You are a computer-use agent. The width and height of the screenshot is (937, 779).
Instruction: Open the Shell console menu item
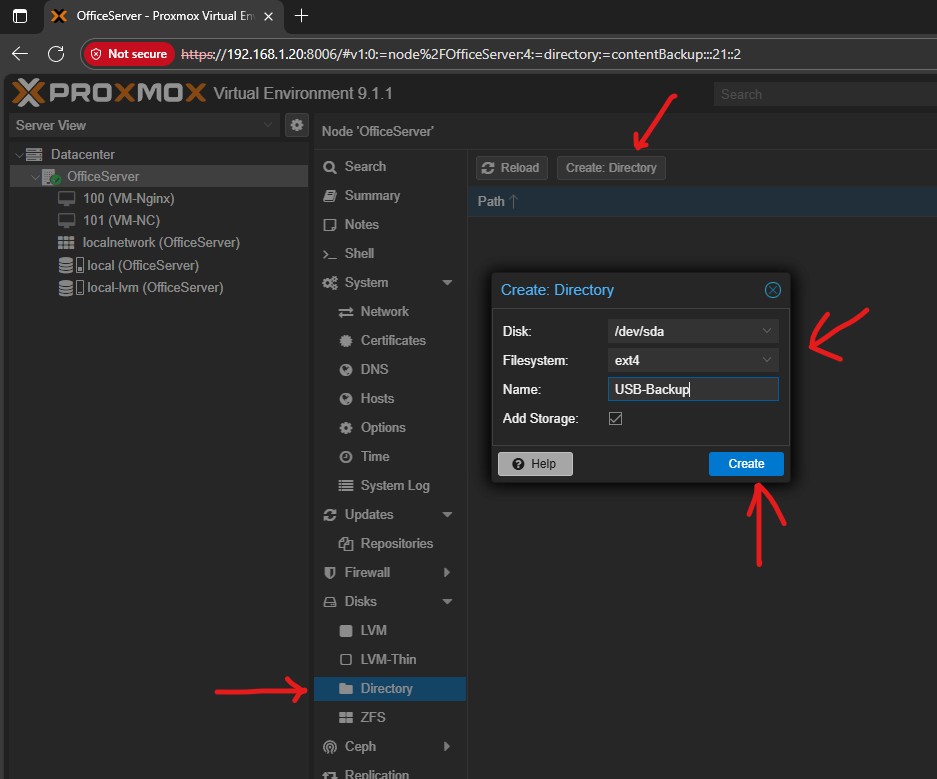click(x=359, y=254)
